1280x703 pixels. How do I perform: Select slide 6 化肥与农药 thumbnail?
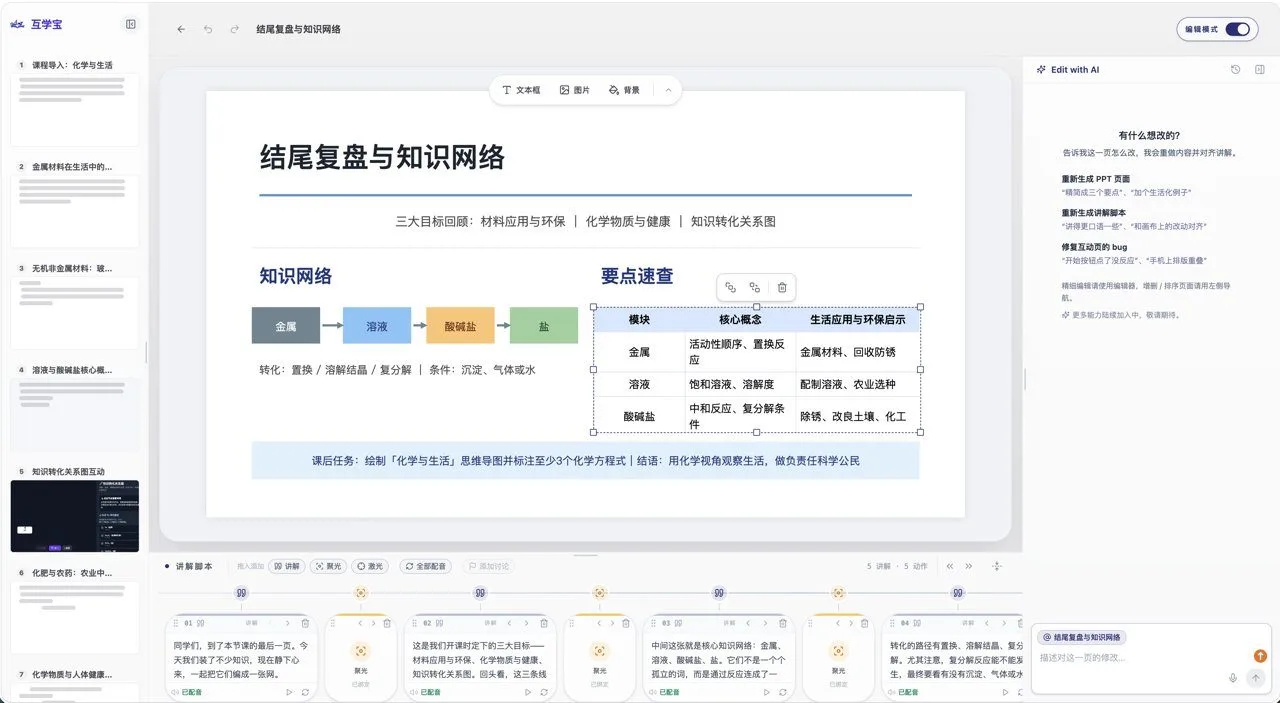click(x=75, y=618)
